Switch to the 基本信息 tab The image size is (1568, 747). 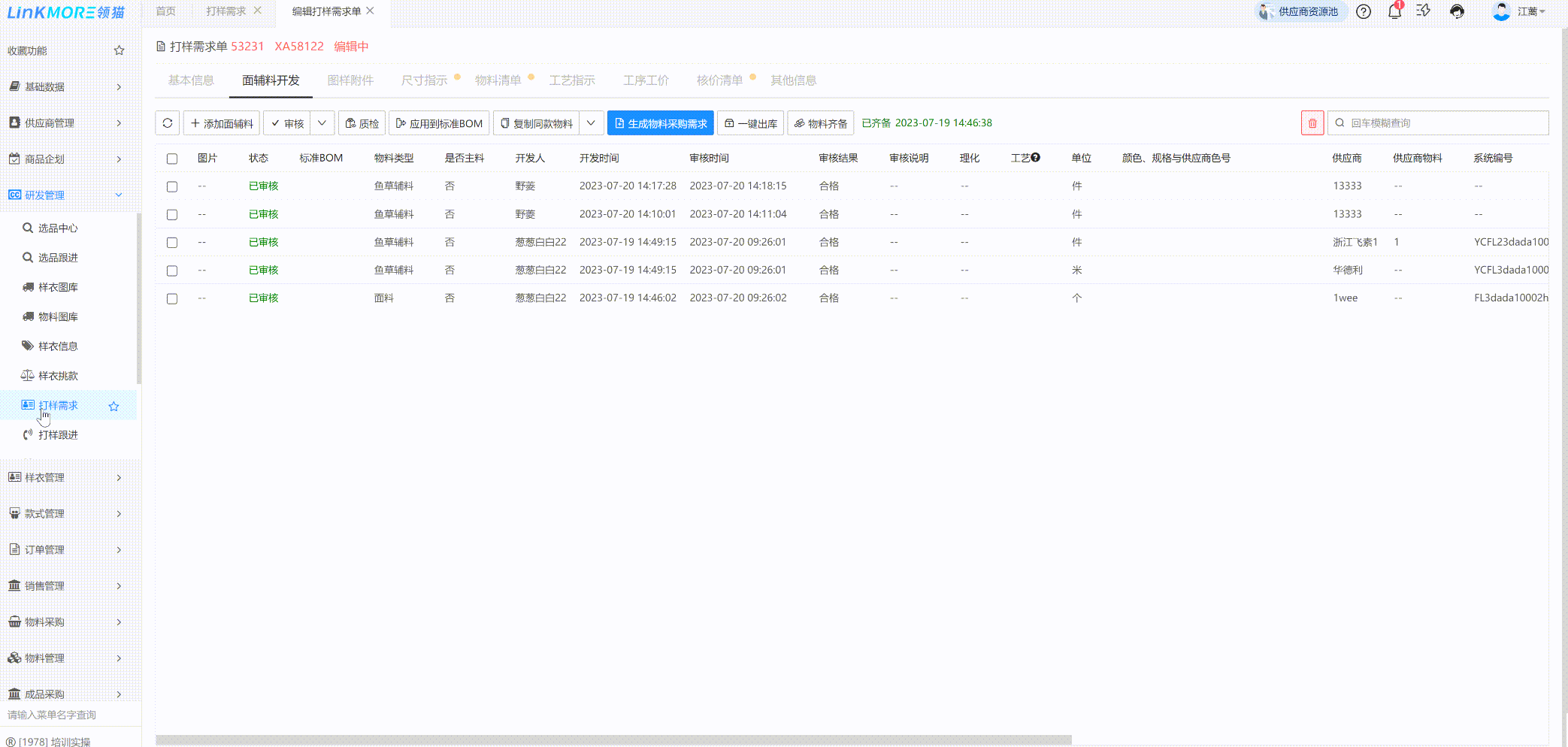(x=191, y=80)
